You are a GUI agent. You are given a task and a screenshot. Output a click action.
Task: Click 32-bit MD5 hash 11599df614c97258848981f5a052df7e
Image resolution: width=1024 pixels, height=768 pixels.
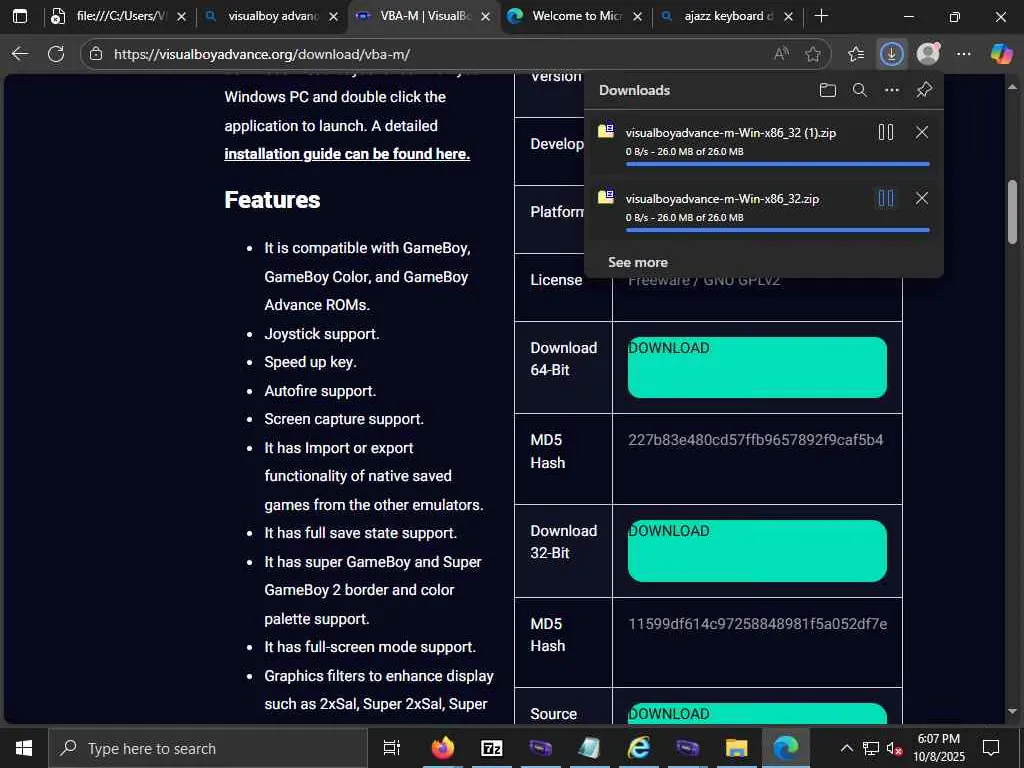pos(758,624)
